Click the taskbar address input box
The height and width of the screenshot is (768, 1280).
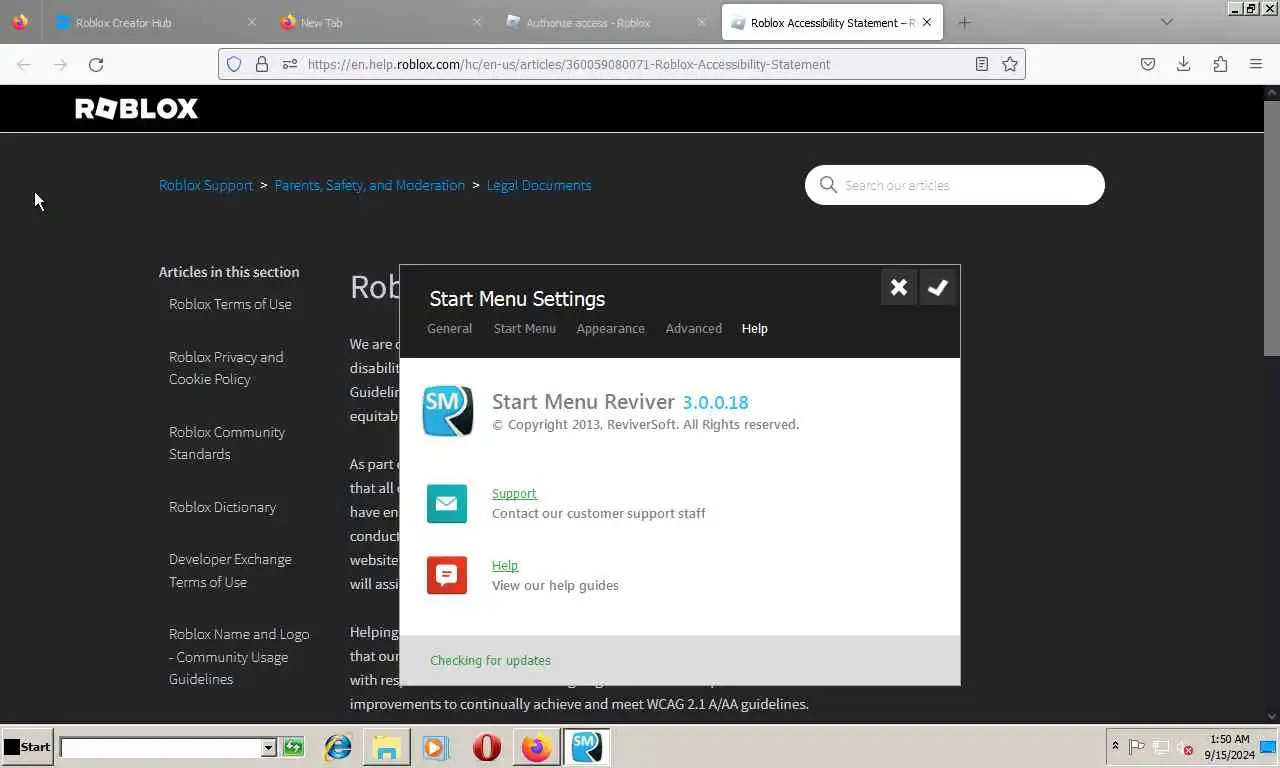pos(160,748)
